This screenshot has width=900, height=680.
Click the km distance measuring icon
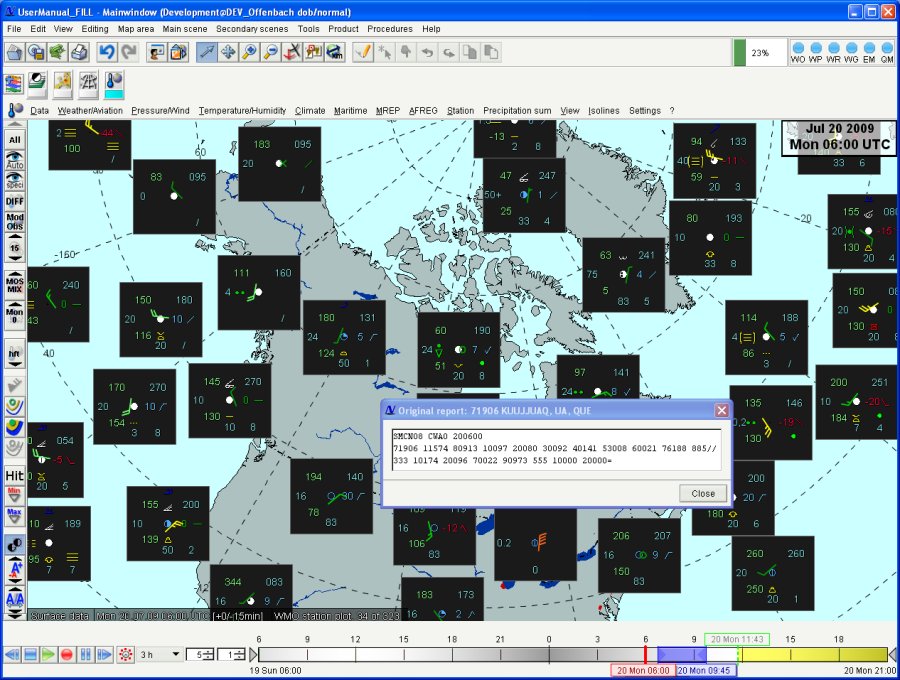click(x=335, y=52)
